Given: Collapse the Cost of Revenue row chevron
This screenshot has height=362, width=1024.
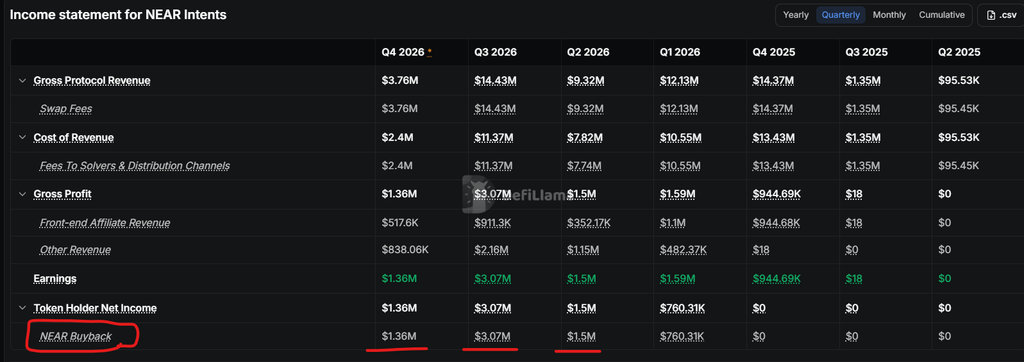Looking at the screenshot, I should coord(22,138).
